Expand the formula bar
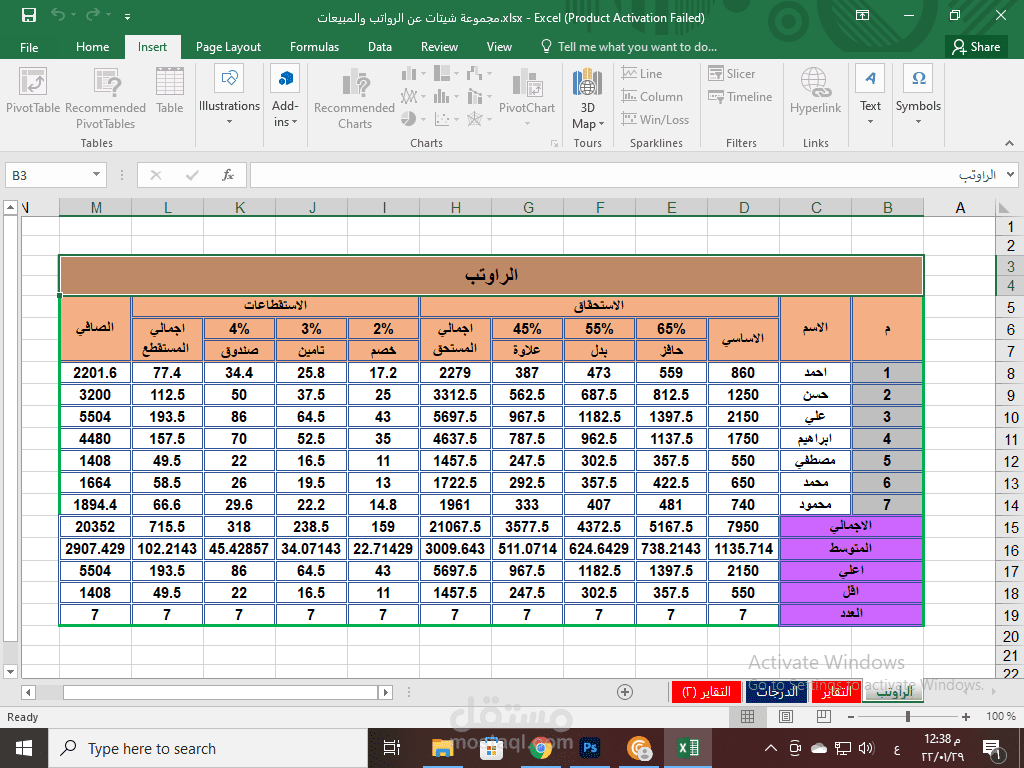Image resolution: width=1024 pixels, height=768 pixels. click(1011, 174)
